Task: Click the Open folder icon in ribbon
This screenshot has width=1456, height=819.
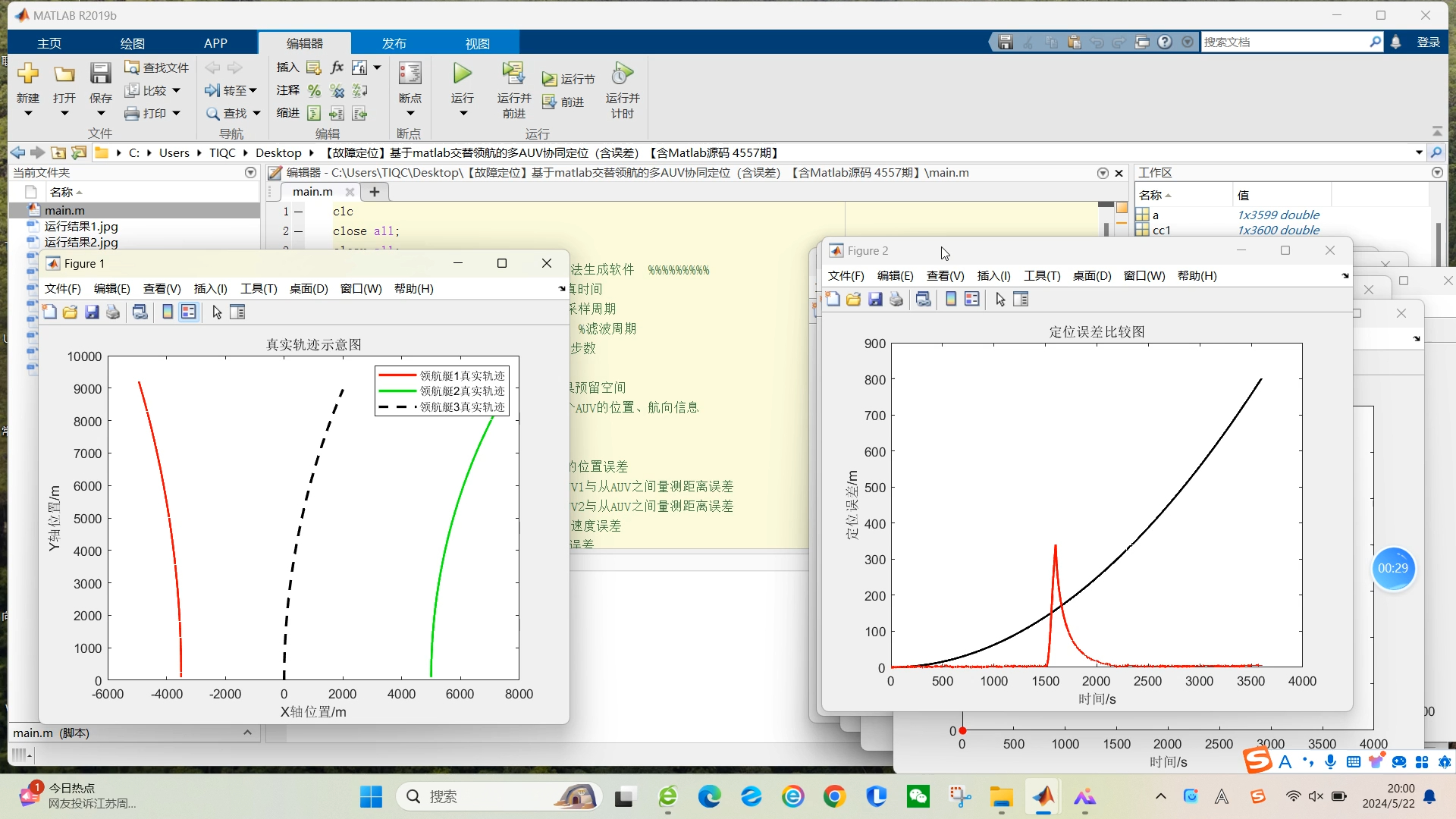Action: click(64, 74)
